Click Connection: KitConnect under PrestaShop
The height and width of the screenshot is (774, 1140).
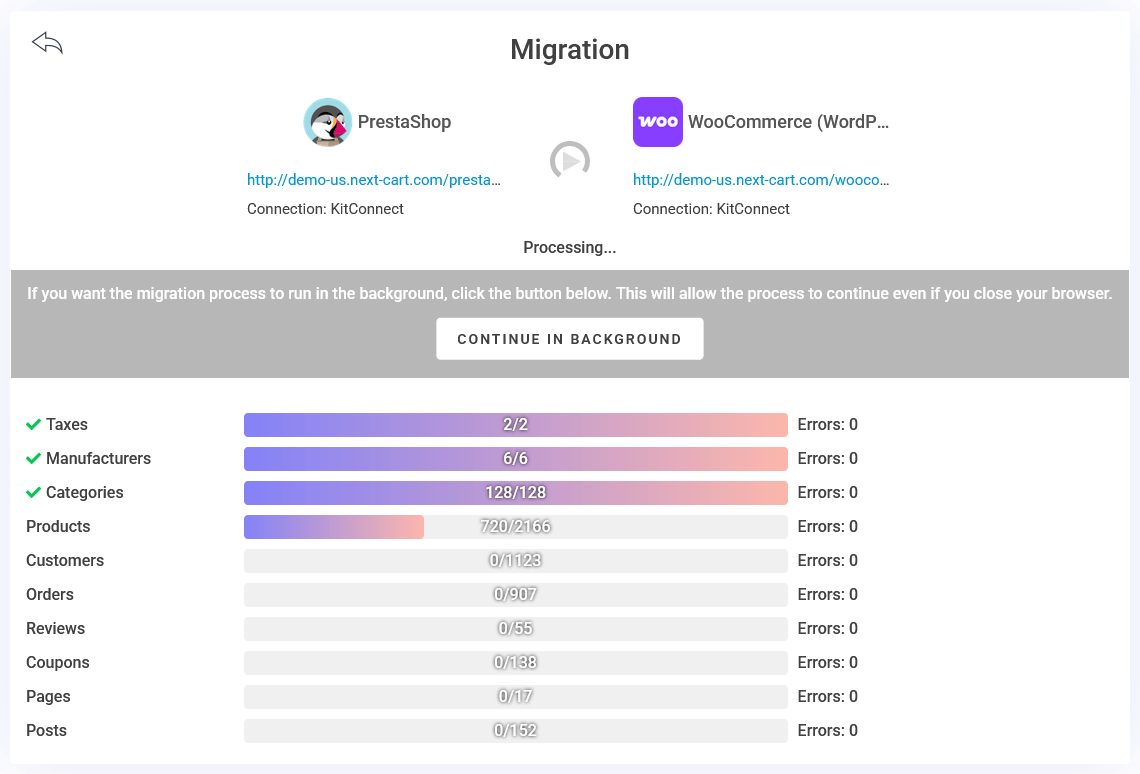tap(325, 209)
